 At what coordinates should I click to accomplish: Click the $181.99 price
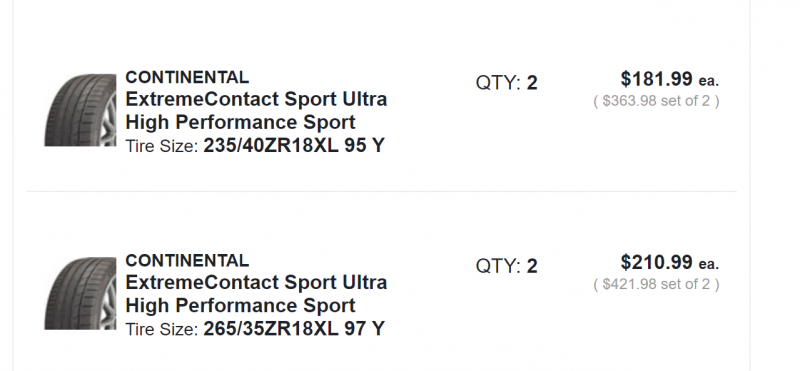657,79
